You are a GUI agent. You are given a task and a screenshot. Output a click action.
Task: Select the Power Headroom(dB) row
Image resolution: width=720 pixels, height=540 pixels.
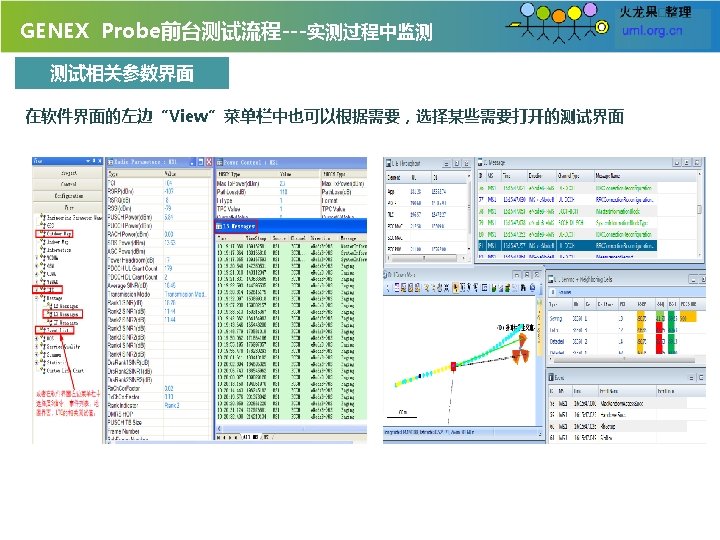(158, 260)
